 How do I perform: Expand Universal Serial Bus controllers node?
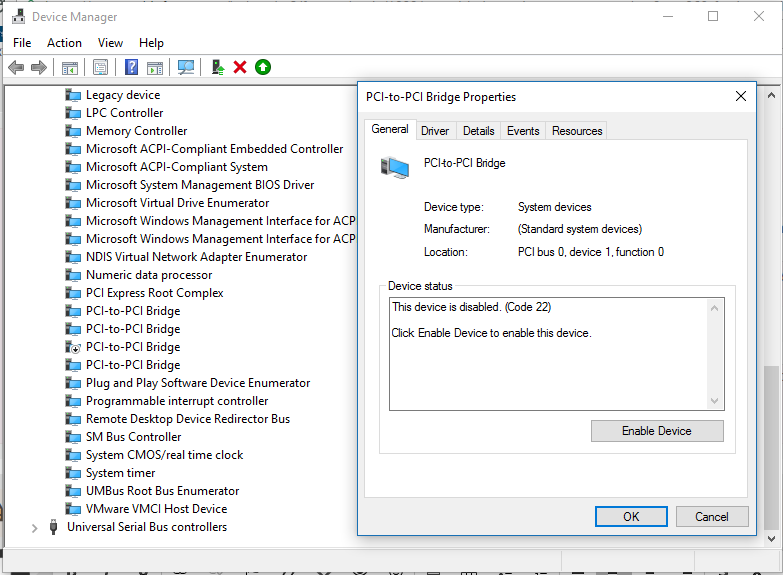click(34, 528)
